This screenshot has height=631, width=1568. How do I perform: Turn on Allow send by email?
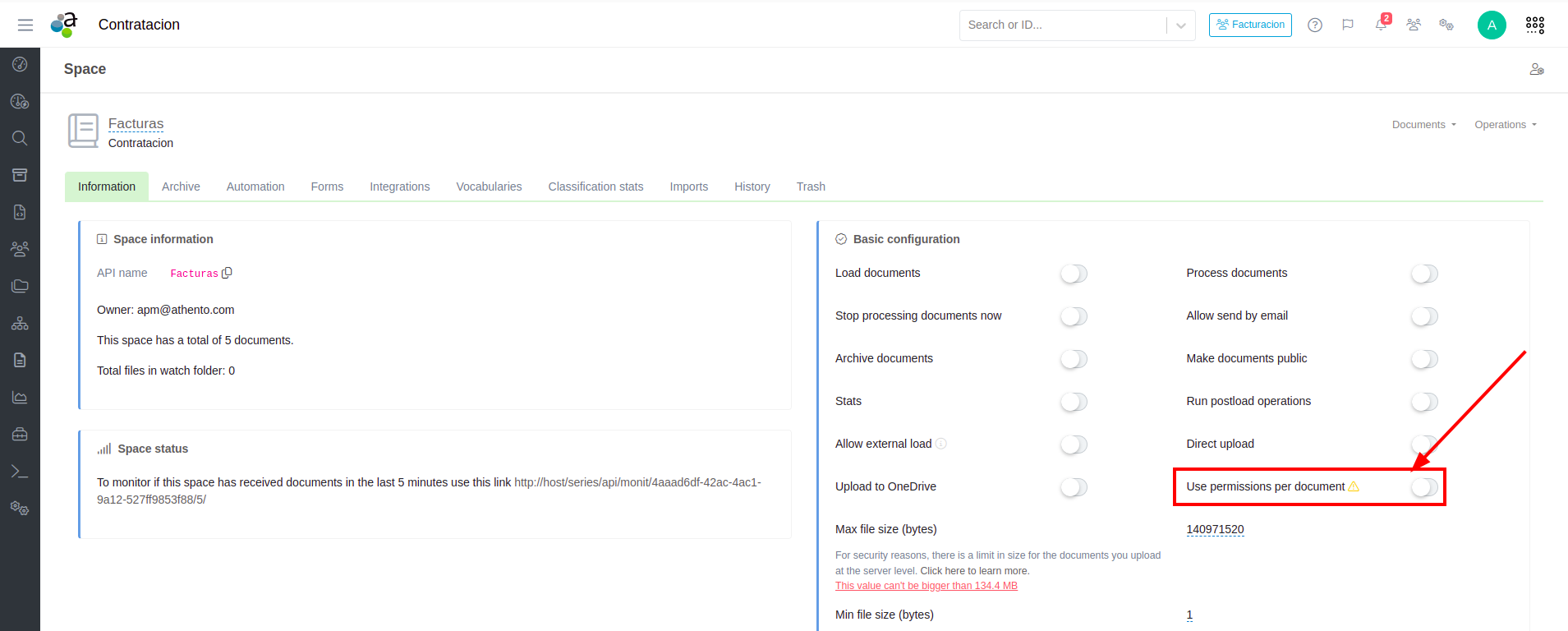point(1424,316)
